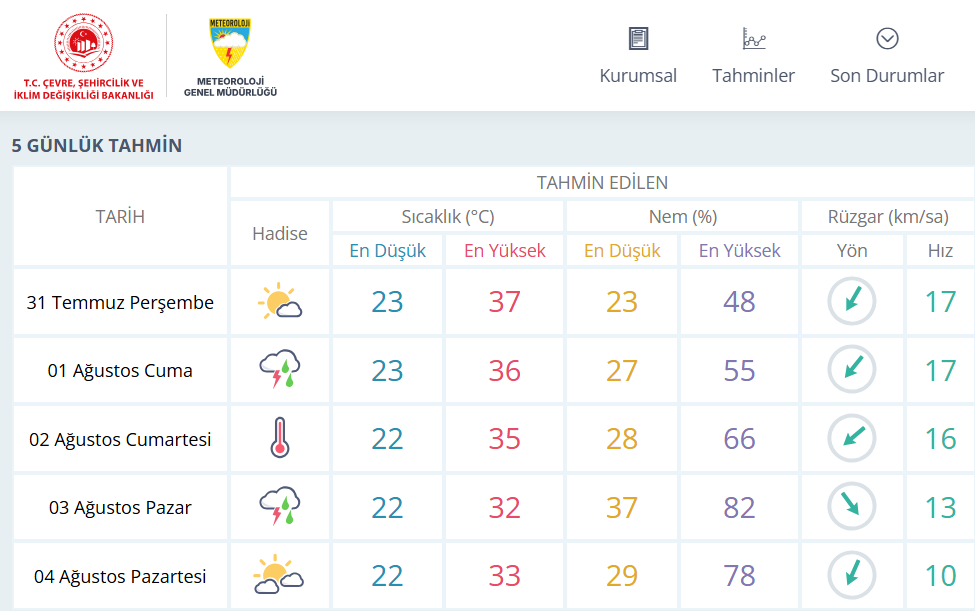975x611 pixels.
Task: Click the sunny cloudy icon for 04 Ağustos Pazartesi
Action: [279, 575]
